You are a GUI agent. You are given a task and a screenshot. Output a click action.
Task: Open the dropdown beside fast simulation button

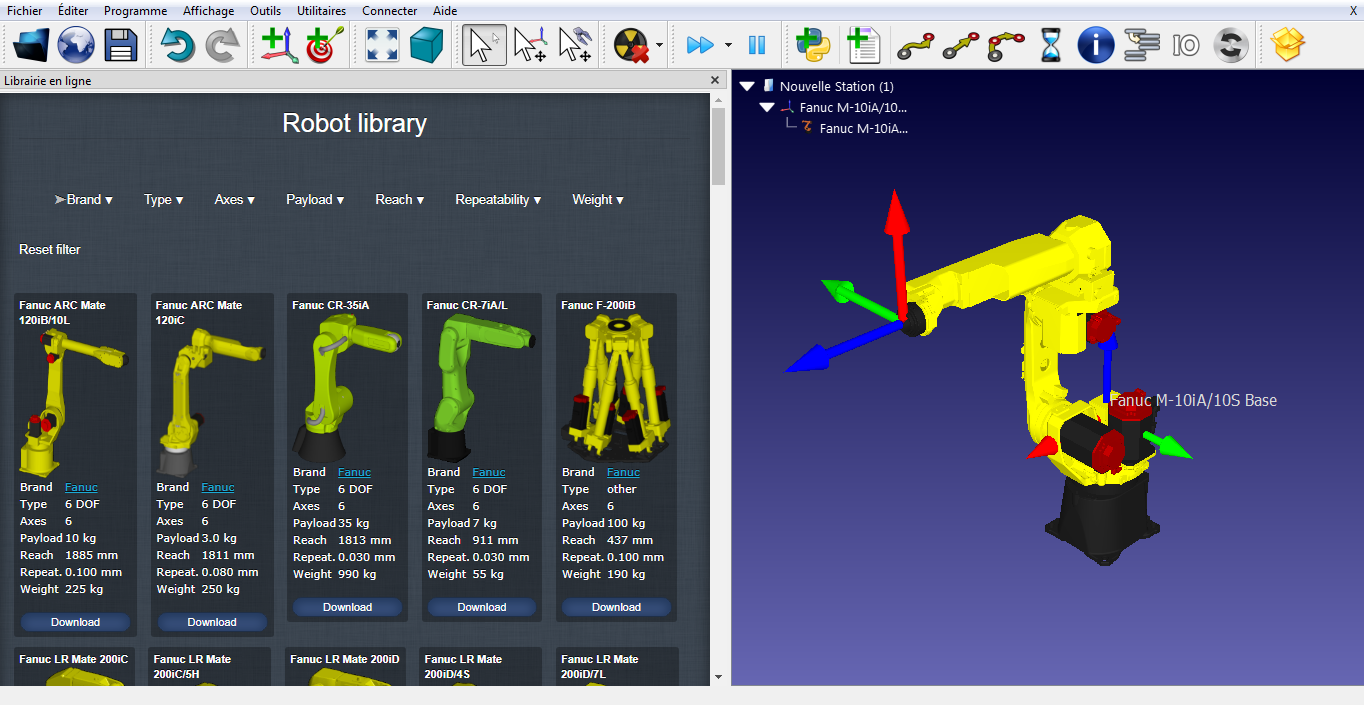click(728, 46)
